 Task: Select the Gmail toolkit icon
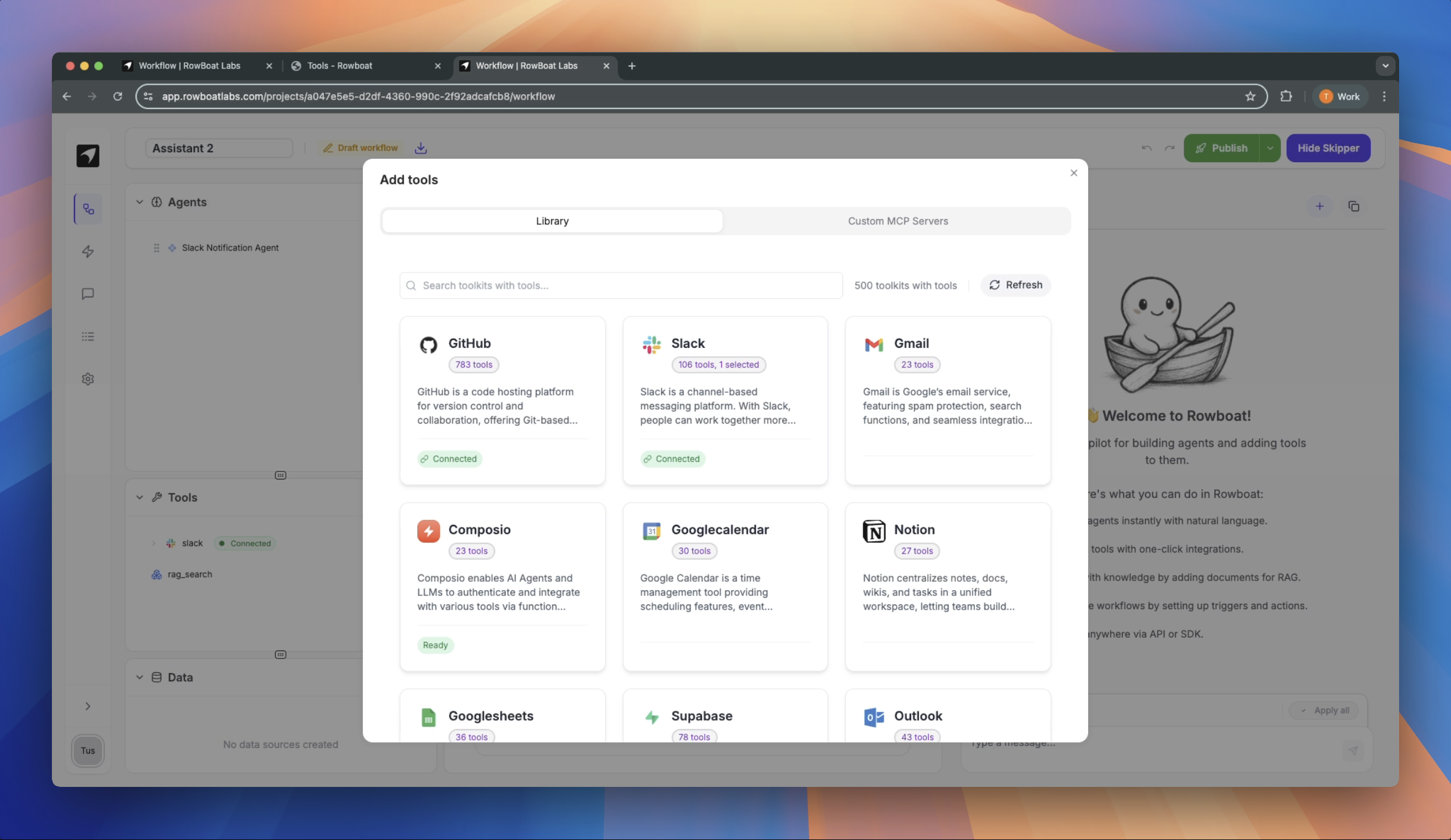coord(873,344)
